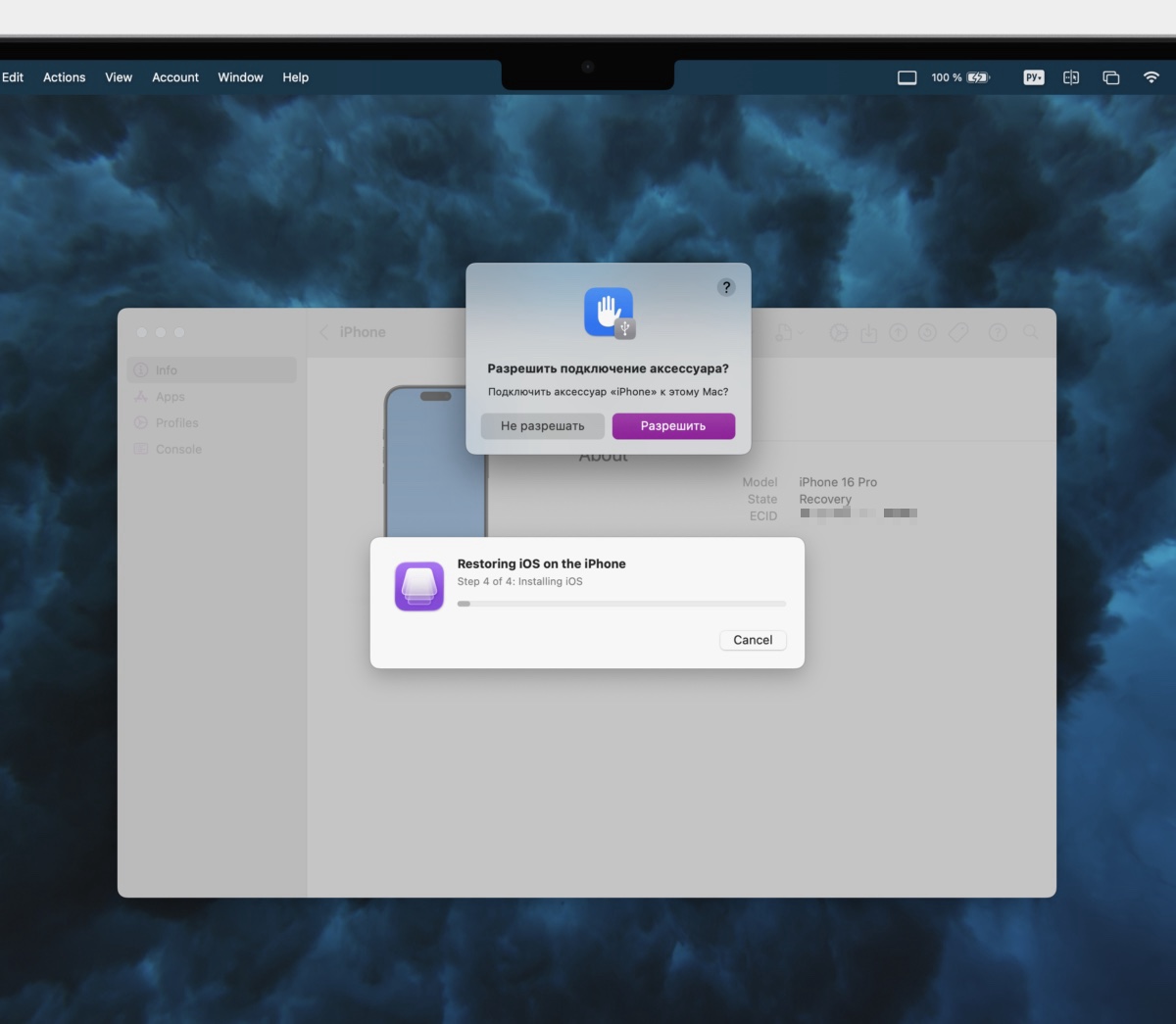1176x1024 pixels.
Task: Select Console in the sidebar
Action: [x=178, y=449]
